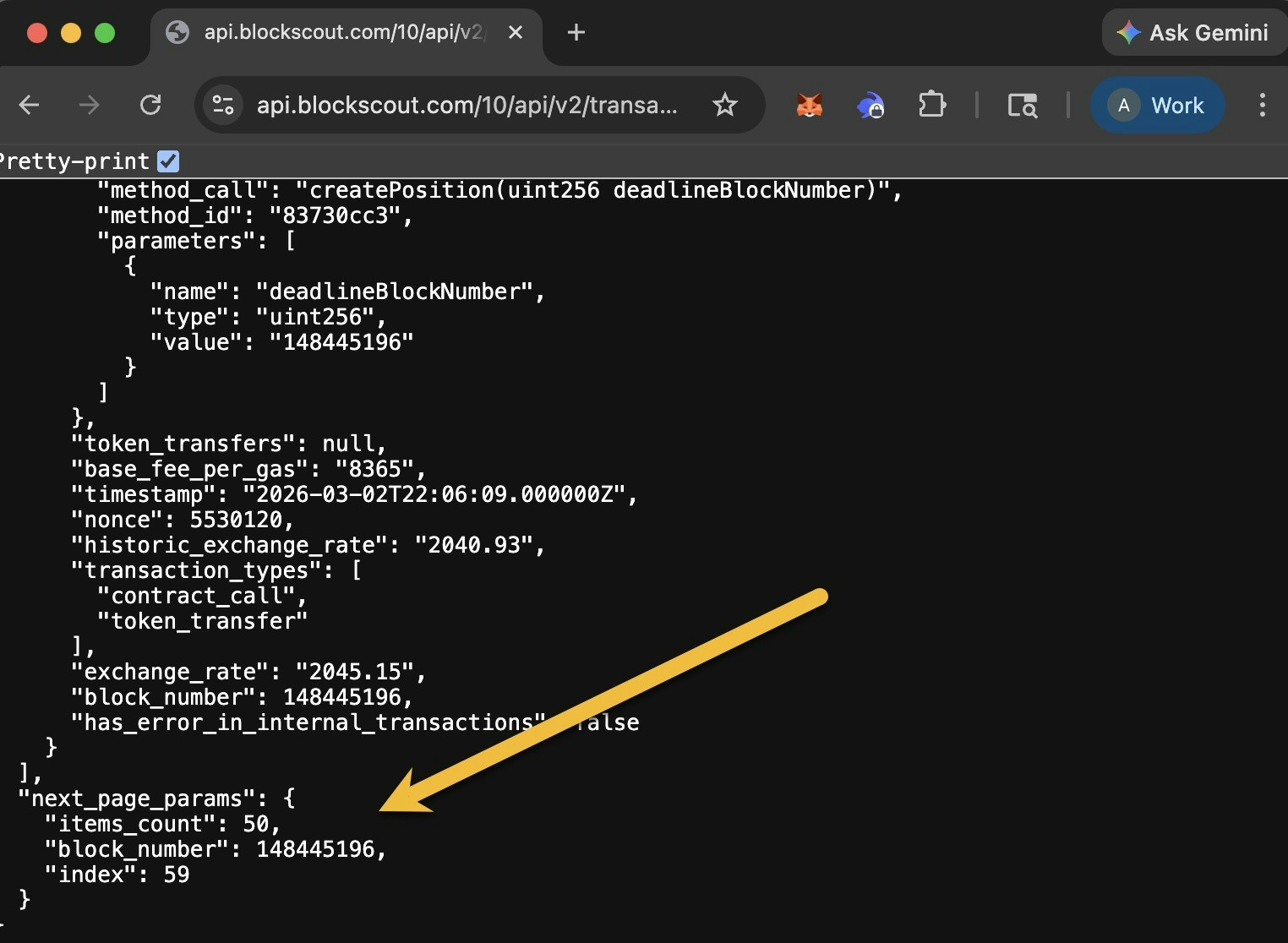The width and height of the screenshot is (1288, 943).
Task: Click the items_count value 50
Action: point(255,824)
